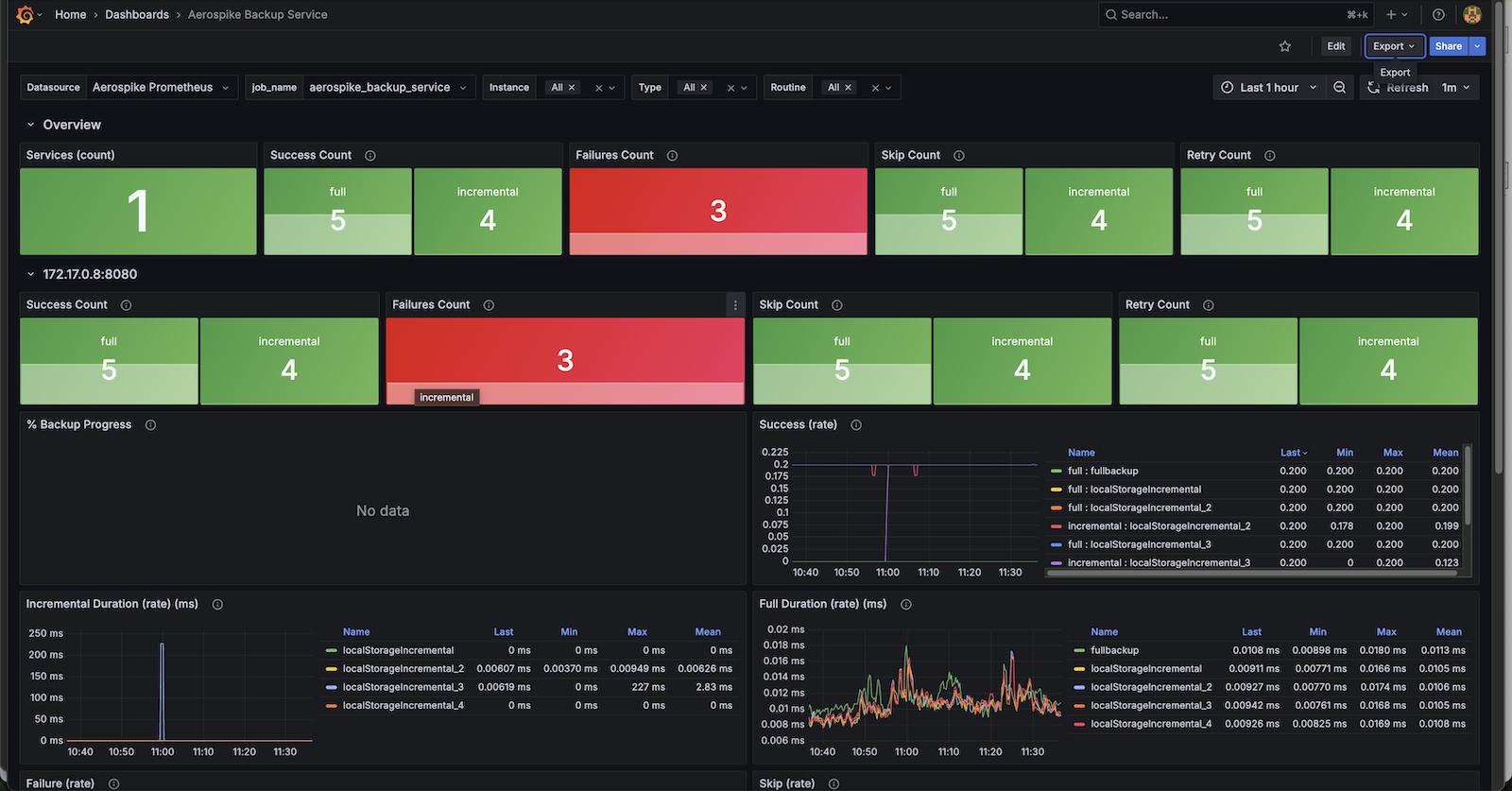Show info for Success (rate) panel
The image size is (1512, 791).
(856, 425)
